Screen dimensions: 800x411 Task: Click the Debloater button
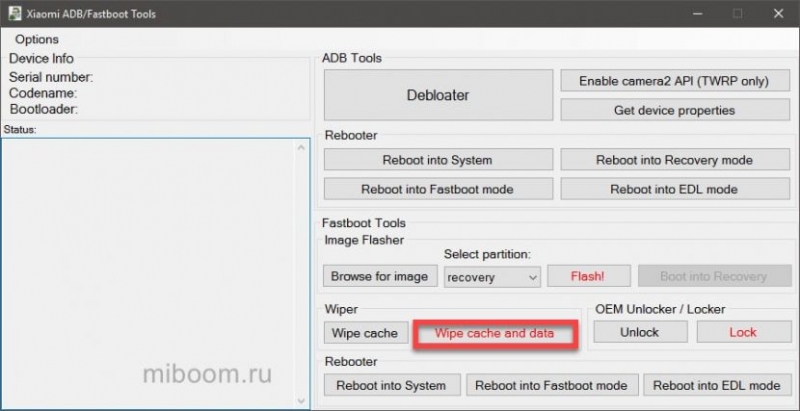pos(438,95)
